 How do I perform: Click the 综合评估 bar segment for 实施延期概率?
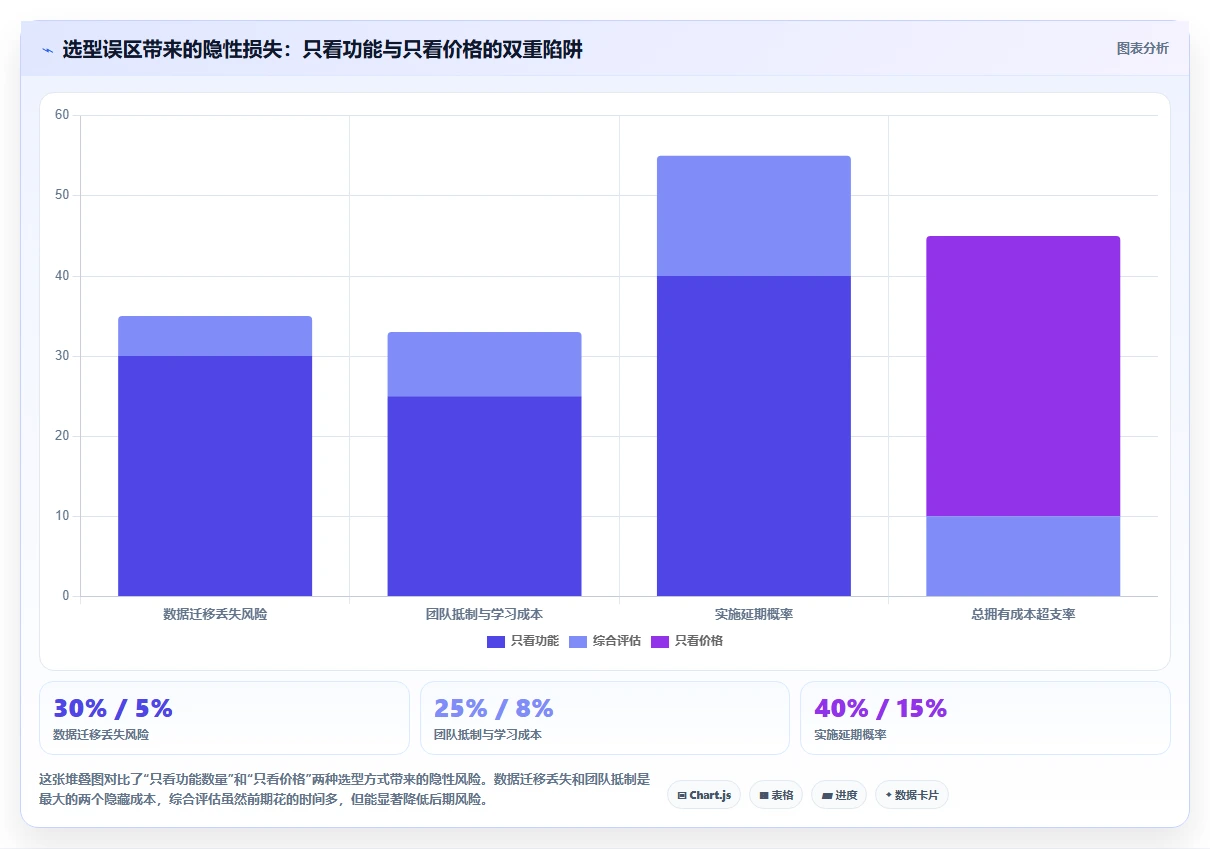click(754, 216)
